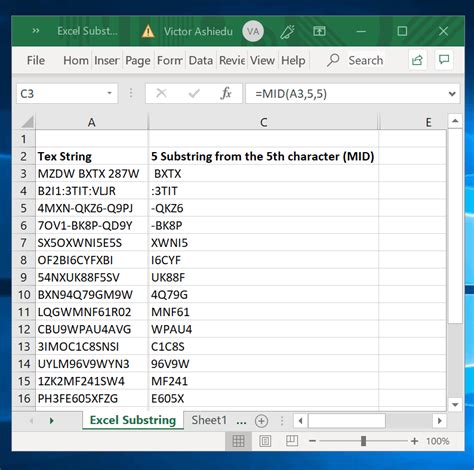Viewport: 474px width, 470px height.
Task: Click the next sheet navigation arrow
Action: [51, 421]
